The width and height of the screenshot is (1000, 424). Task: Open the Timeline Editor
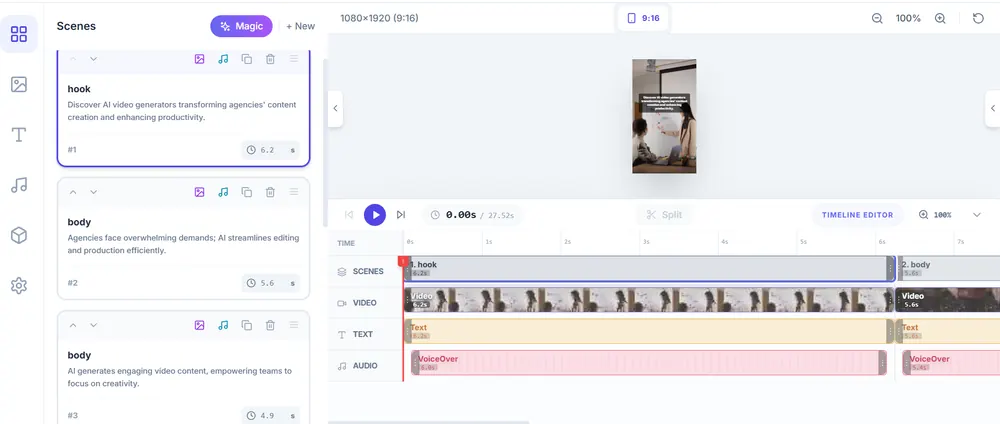pos(857,215)
